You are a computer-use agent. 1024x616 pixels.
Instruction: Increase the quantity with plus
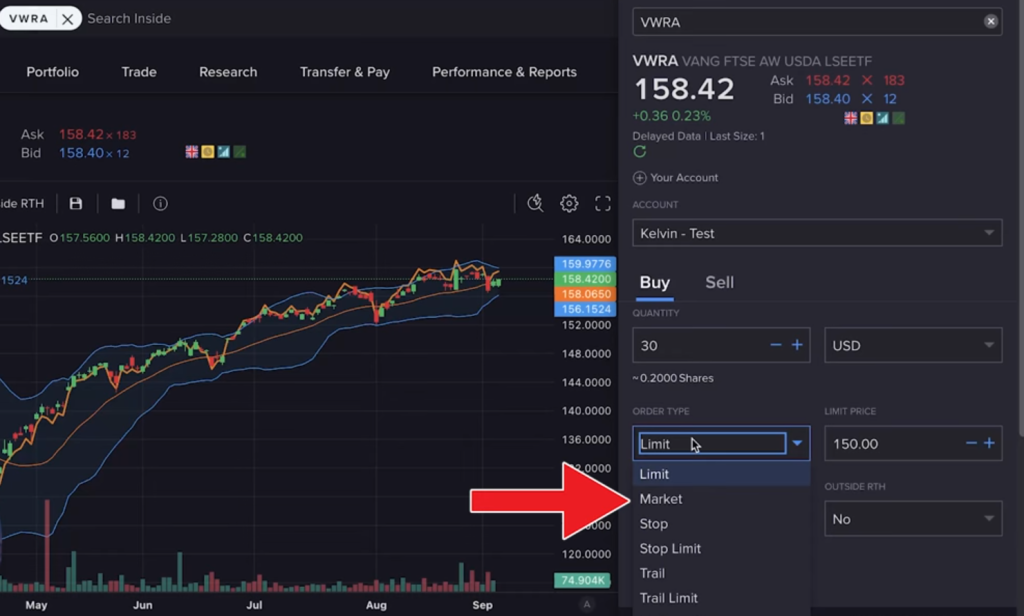(x=797, y=345)
